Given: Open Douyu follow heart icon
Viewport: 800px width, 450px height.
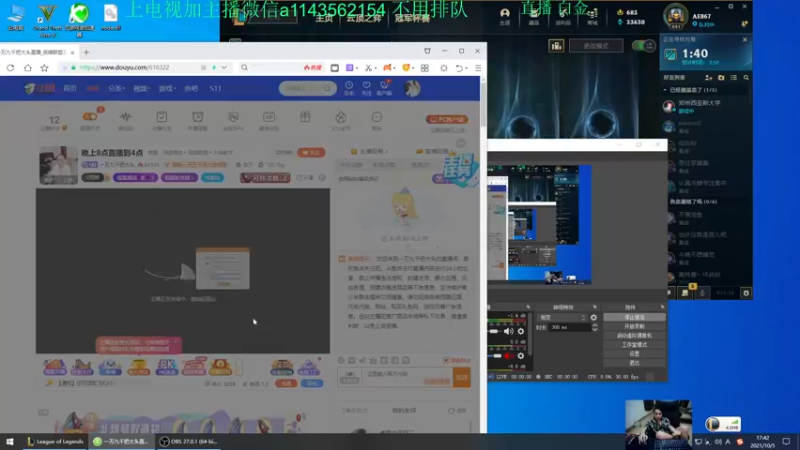Looking at the screenshot, I should coord(366,85).
